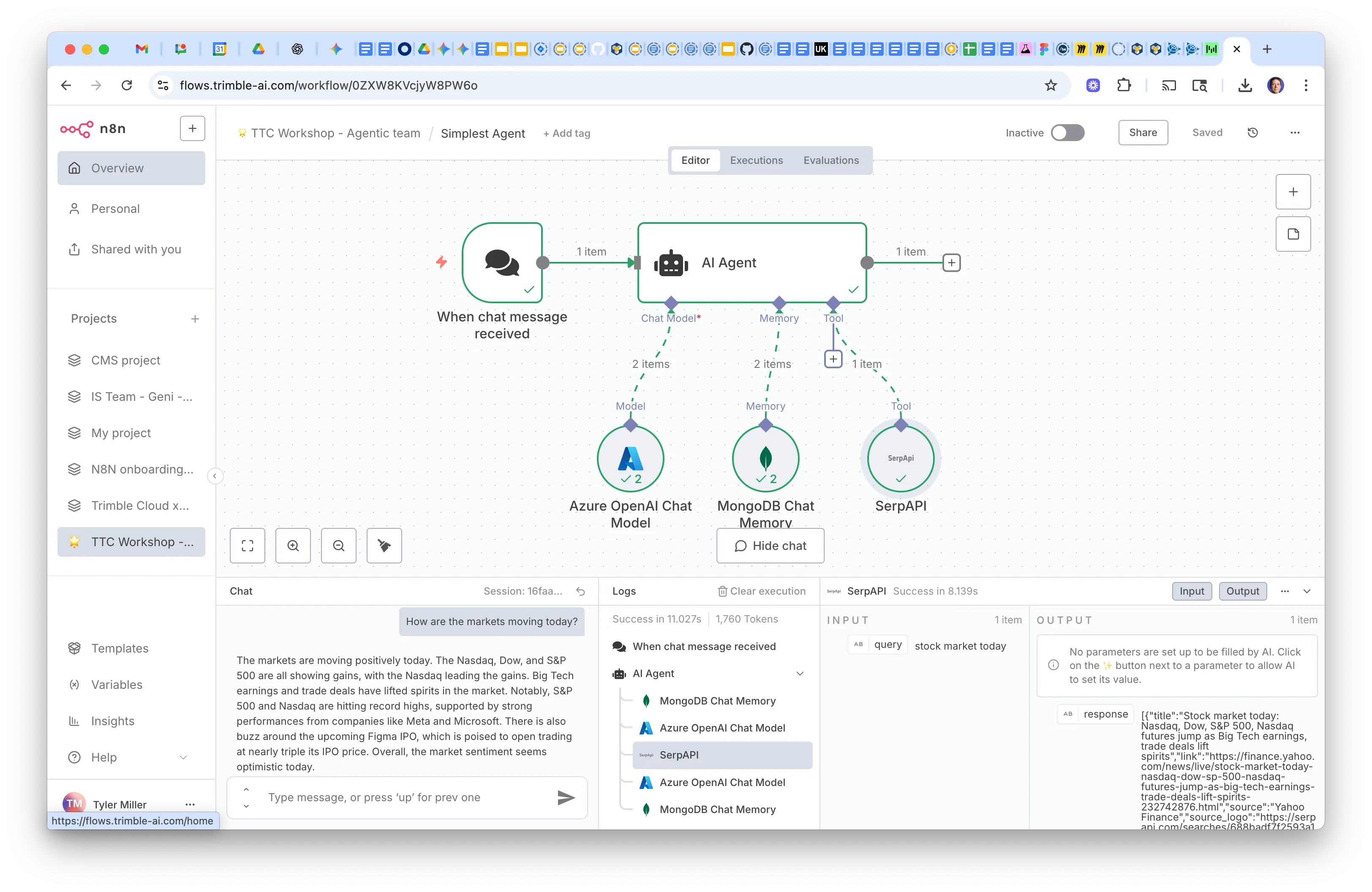
Task: Toggle the Inactive workflow switch
Action: 1067,133
